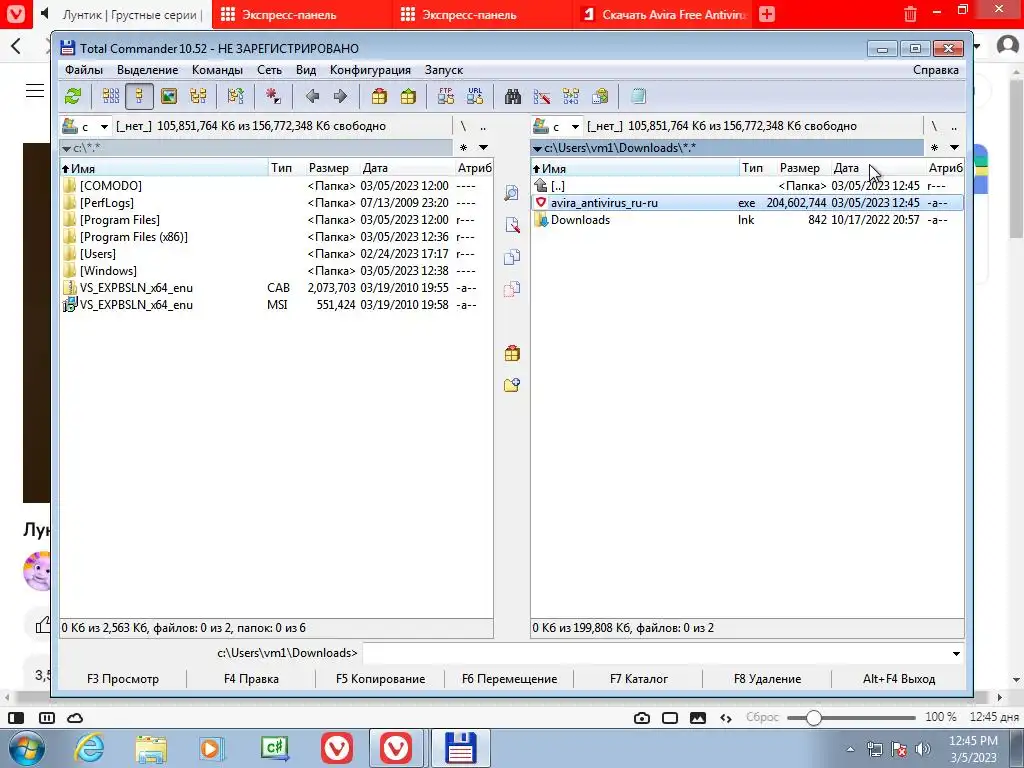Go to root in left panel backslash

click(464, 126)
